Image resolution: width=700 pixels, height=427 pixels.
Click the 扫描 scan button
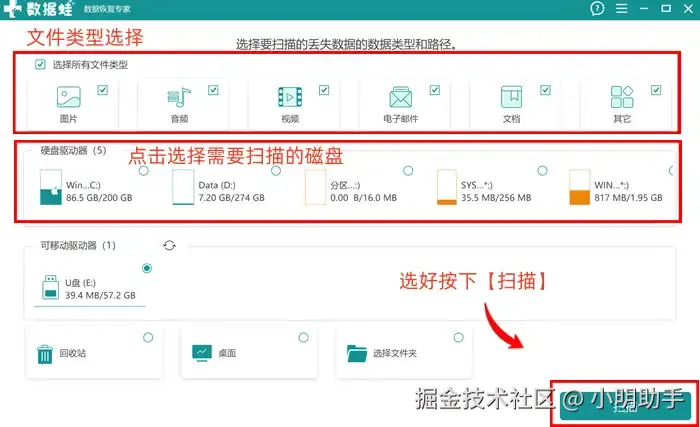tap(625, 406)
